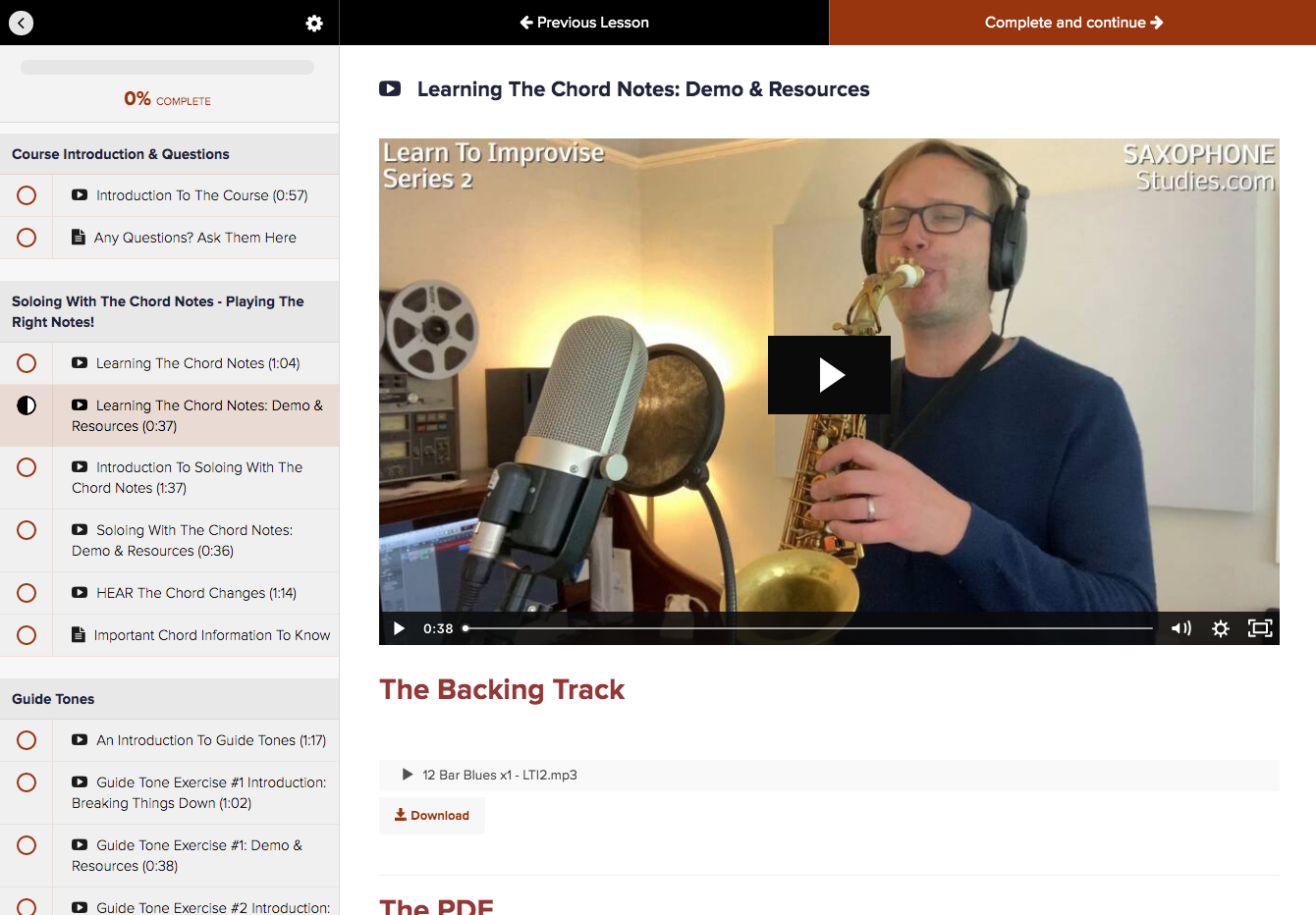
Task: Click the video icon for Learning The Chord Notes (1:04)
Action: pyautogui.click(x=80, y=362)
